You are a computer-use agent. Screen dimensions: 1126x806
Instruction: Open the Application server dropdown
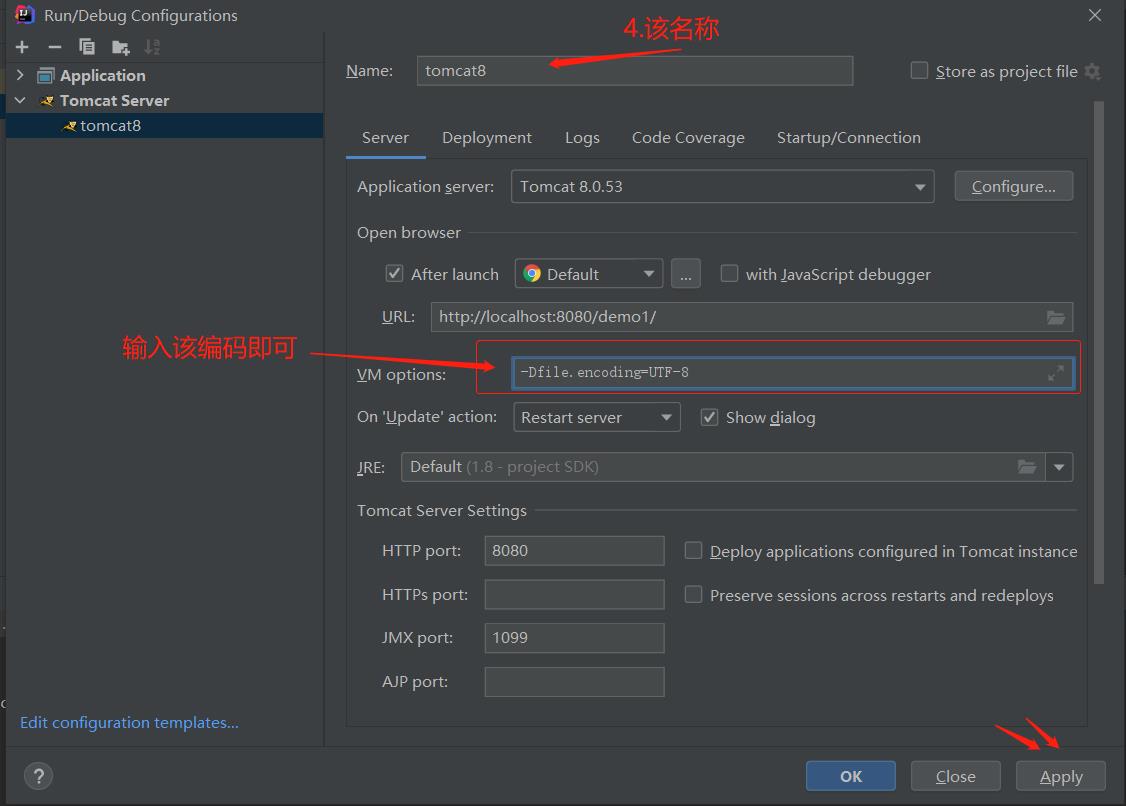click(x=722, y=187)
